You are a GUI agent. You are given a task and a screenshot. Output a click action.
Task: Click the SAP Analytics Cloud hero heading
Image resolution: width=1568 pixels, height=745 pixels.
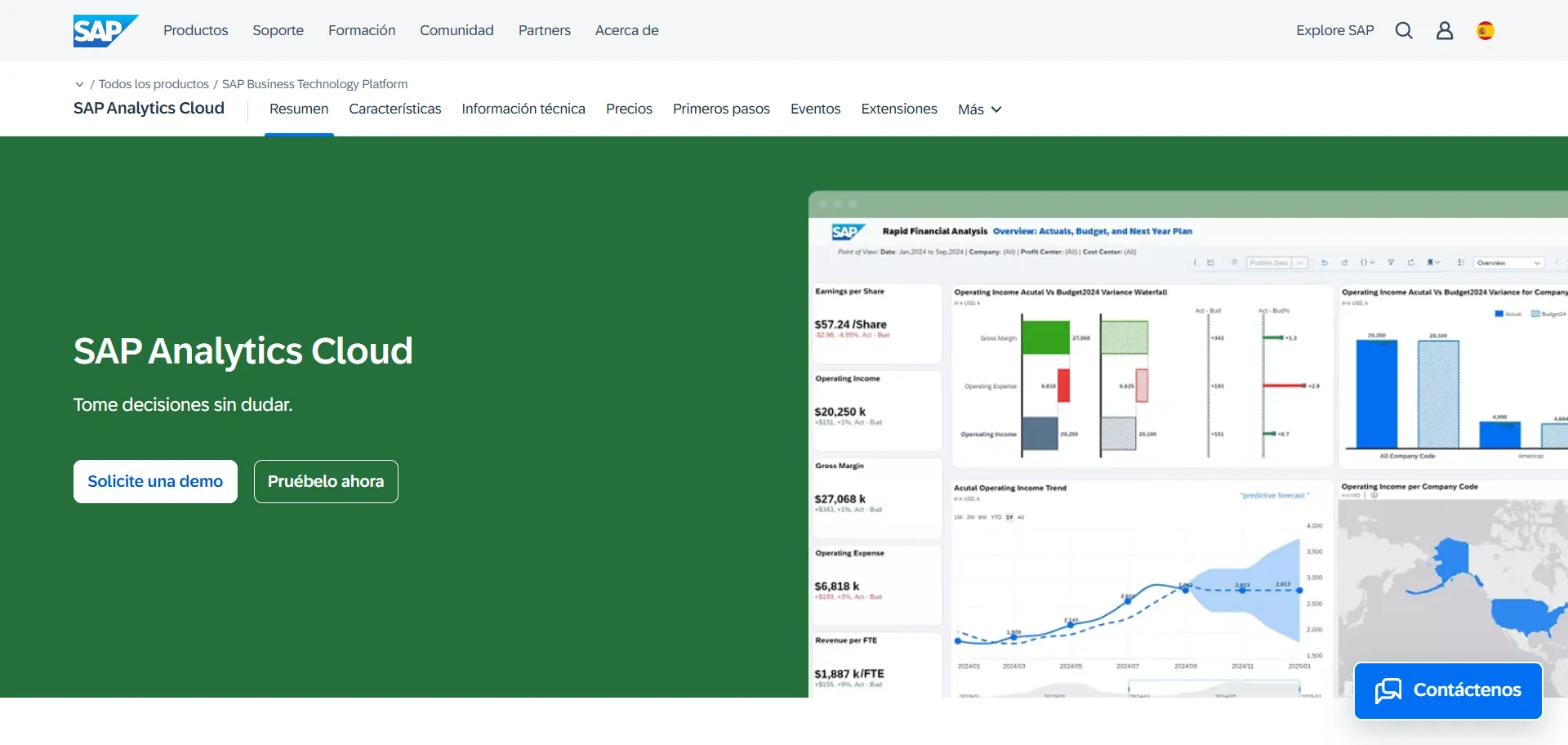(243, 351)
